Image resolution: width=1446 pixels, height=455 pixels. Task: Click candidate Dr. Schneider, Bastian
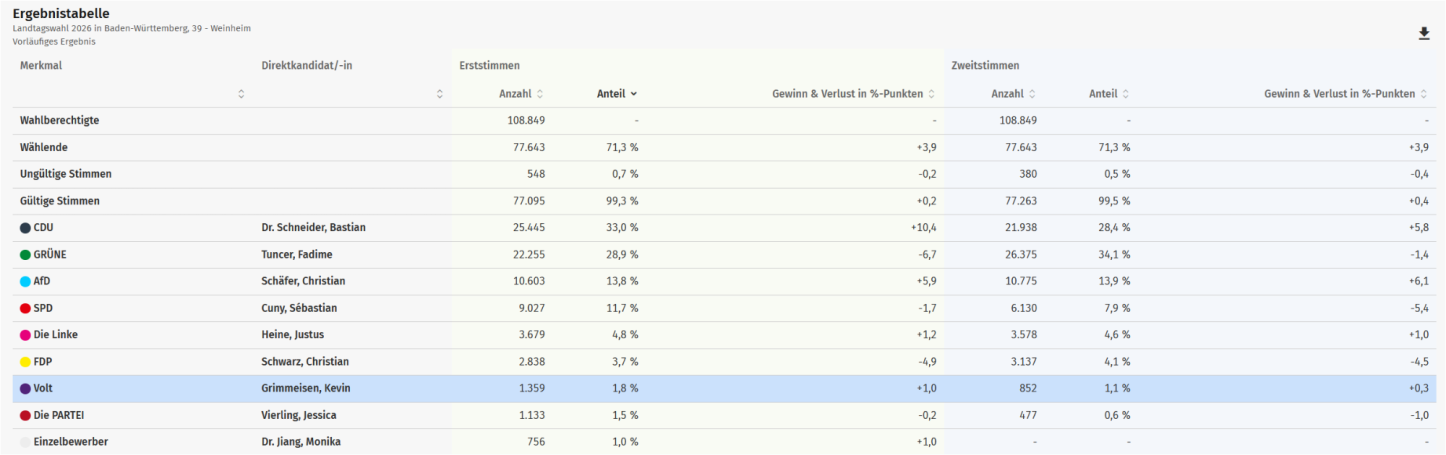point(313,228)
